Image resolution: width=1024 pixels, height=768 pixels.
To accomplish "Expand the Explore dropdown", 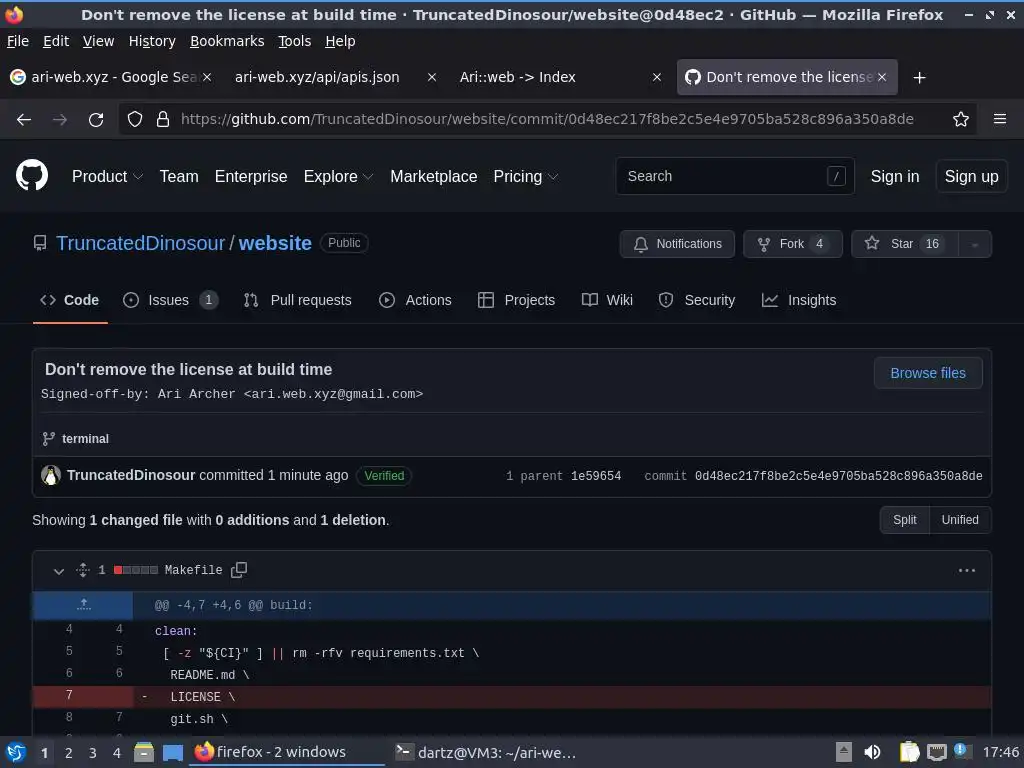I will click(x=338, y=176).
